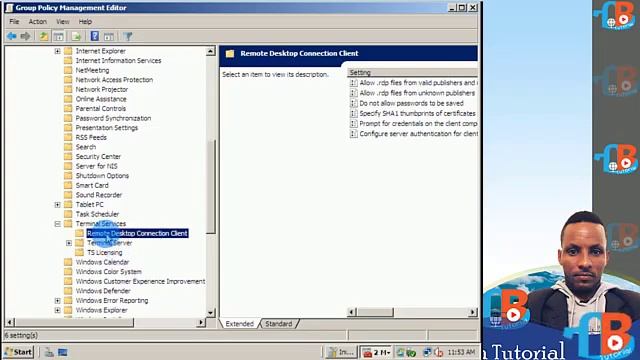Click the folder icon in Remote Desktop Connection Client header
This screenshot has width=640, height=360.
230,53
